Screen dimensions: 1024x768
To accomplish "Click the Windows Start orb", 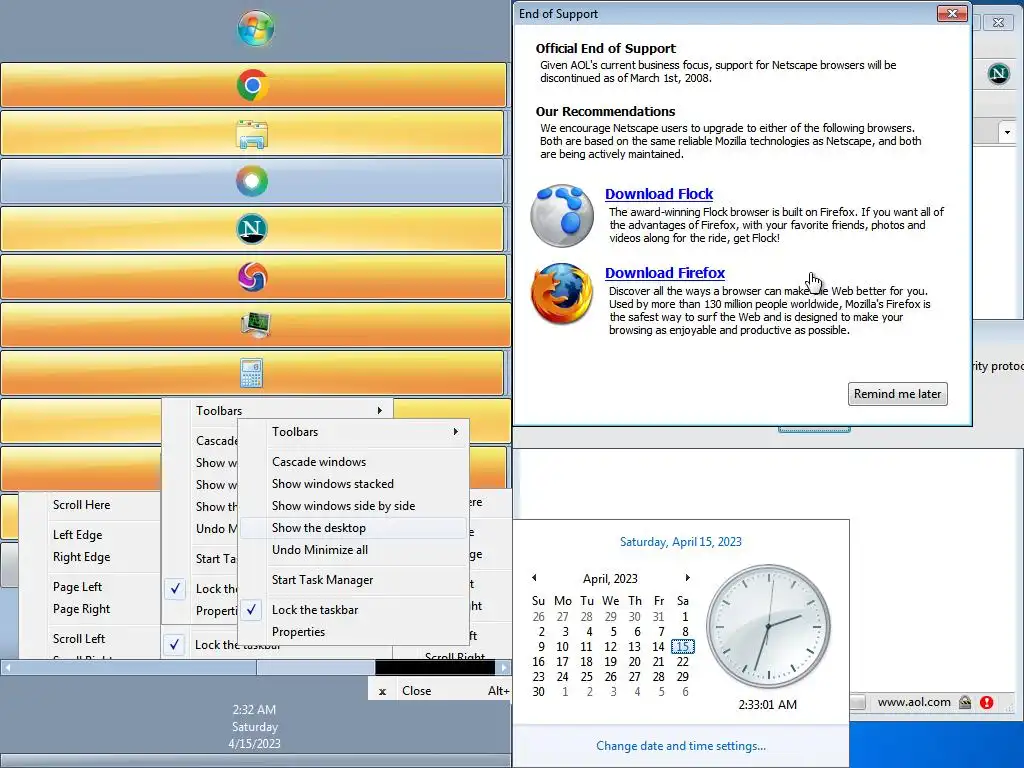I will [255, 28].
